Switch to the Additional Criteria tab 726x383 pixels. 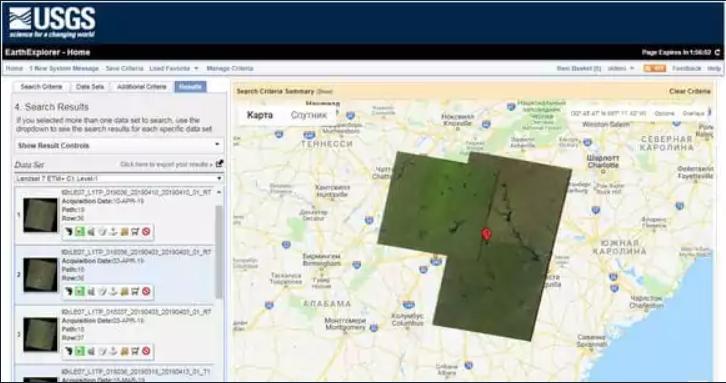point(141,87)
